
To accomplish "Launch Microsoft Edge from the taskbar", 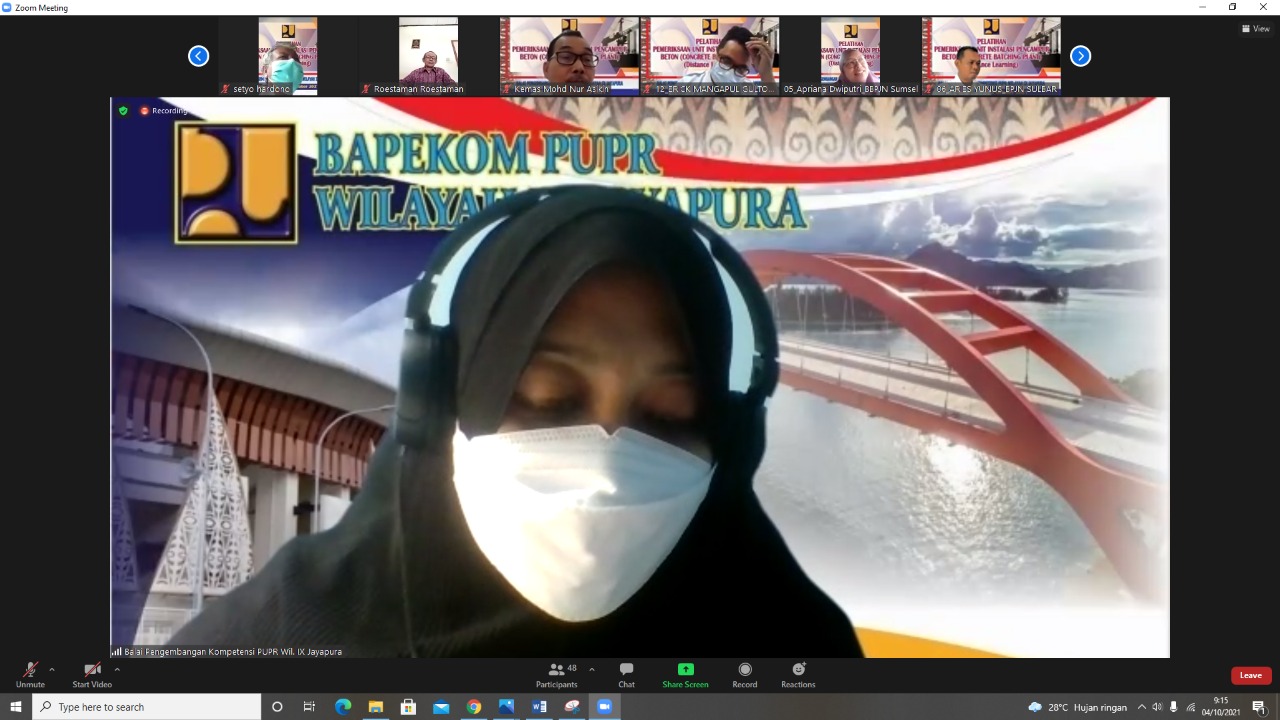I will (x=343, y=707).
